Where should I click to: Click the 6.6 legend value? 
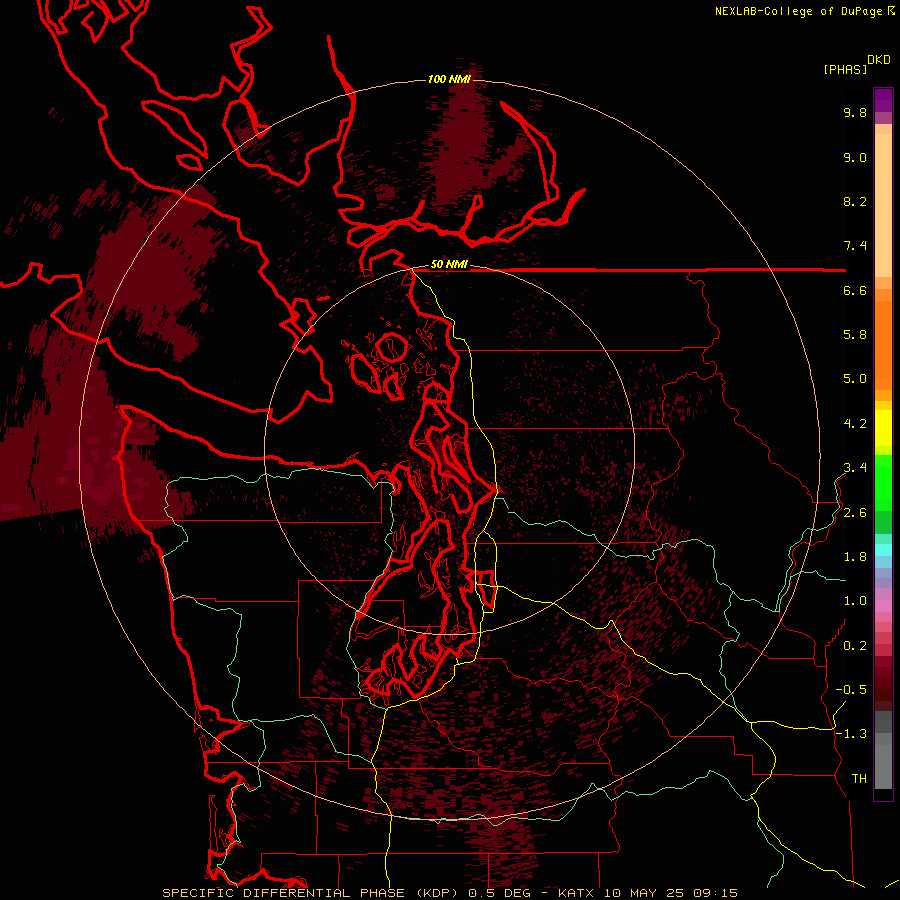(855, 290)
